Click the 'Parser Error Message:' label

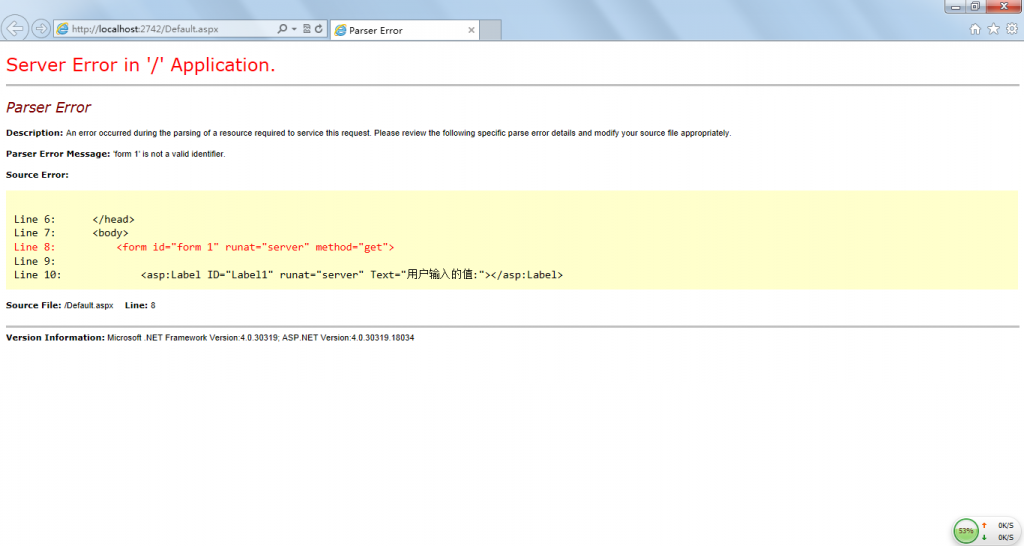[x=58, y=154]
